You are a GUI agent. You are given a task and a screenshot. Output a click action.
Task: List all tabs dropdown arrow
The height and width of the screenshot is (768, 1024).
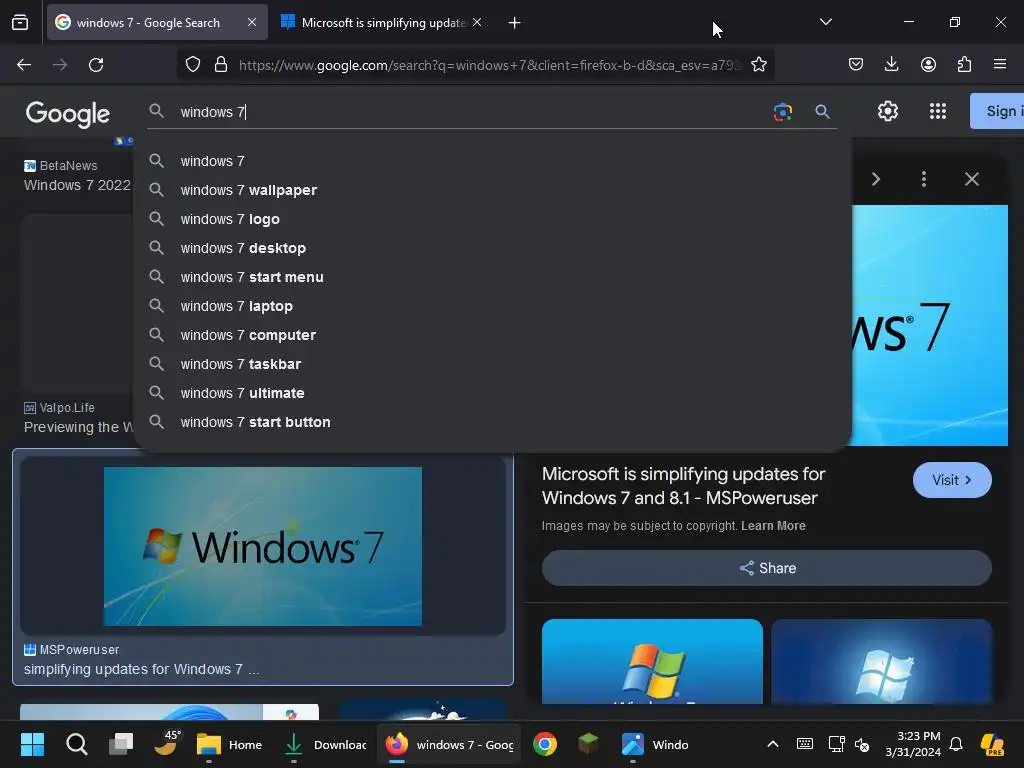[x=825, y=22]
